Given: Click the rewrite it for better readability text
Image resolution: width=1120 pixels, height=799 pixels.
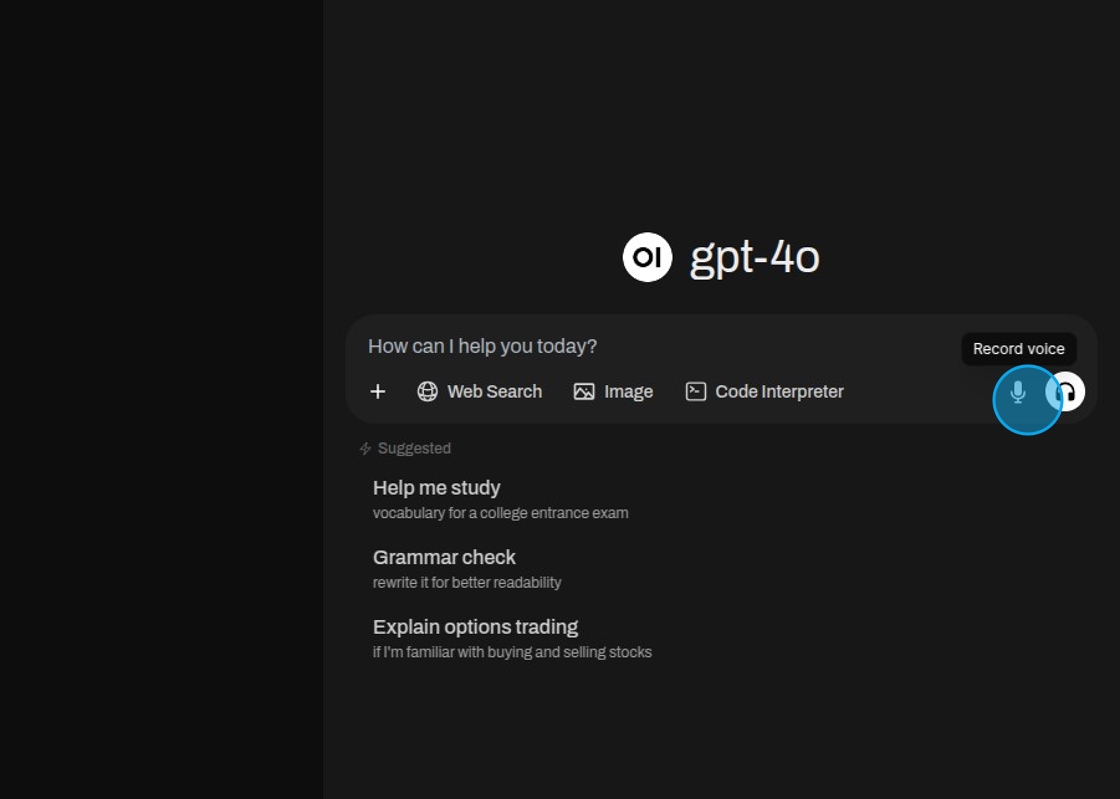Looking at the screenshot, I should click(x=467, y=583).
